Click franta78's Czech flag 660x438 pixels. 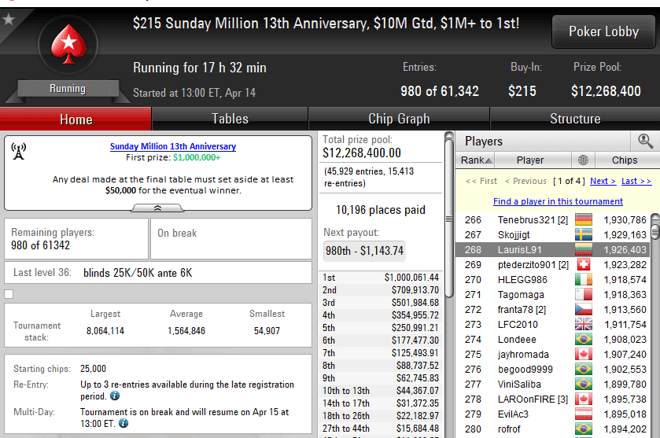[583, 309]
